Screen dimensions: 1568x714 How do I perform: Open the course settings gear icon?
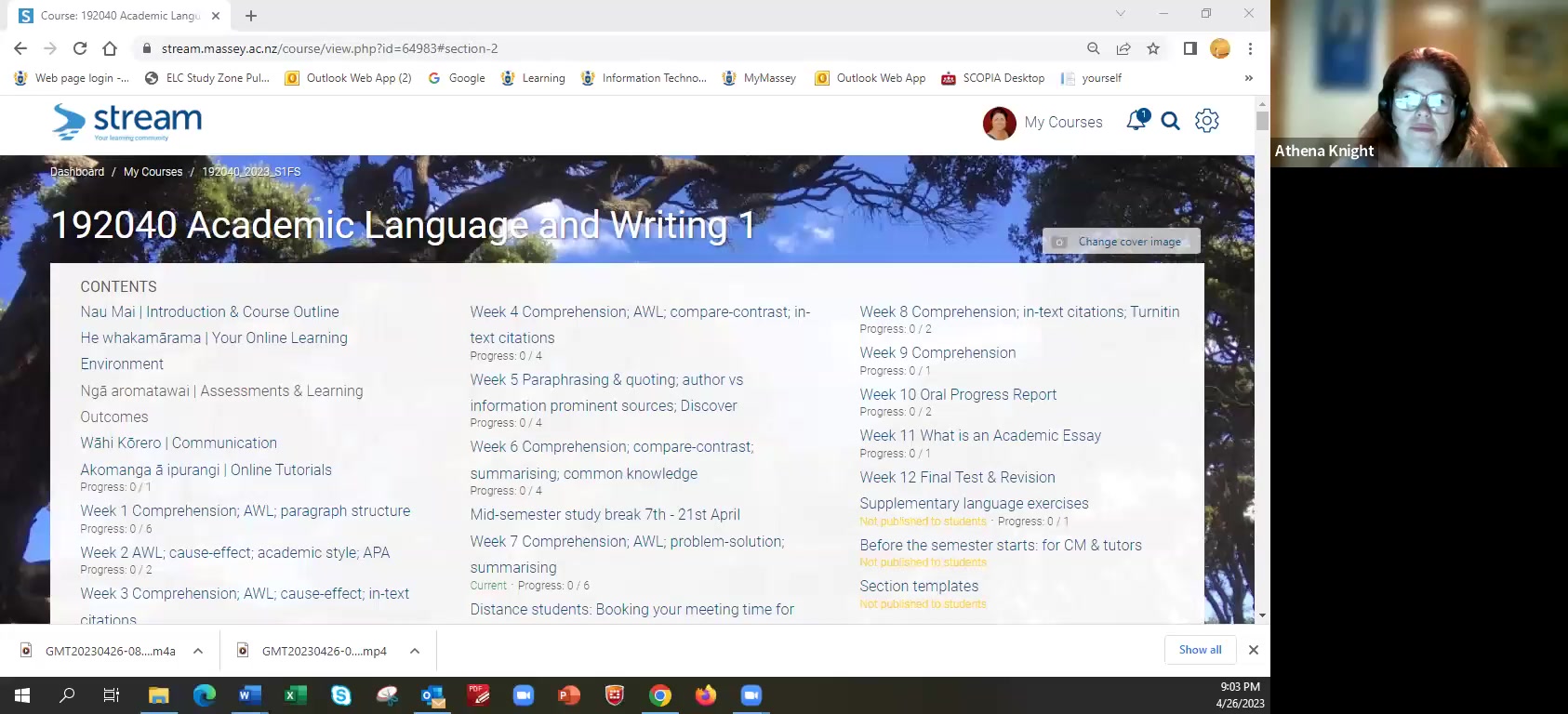coord(1206,121)
